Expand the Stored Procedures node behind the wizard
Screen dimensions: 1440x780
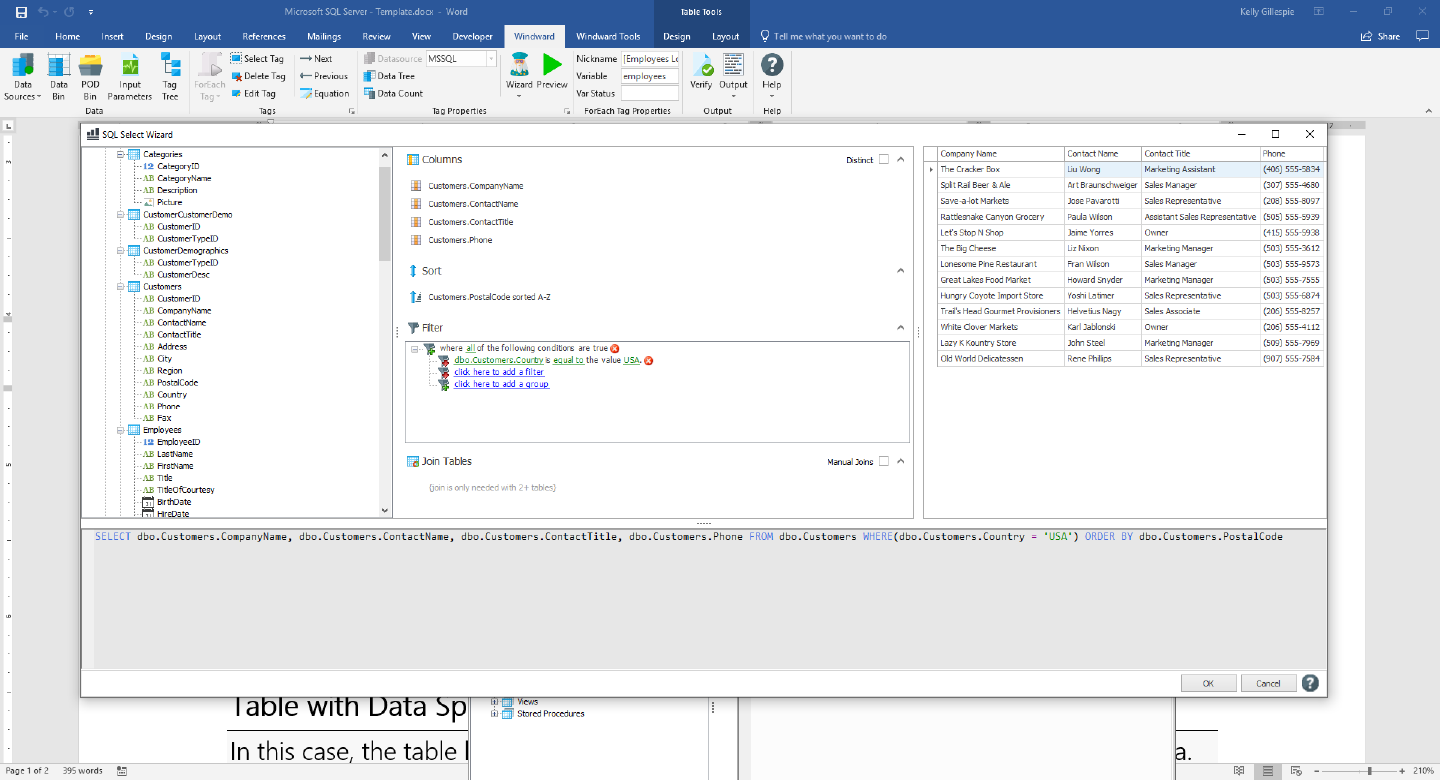pyautogui.click(x=494, y=713)
